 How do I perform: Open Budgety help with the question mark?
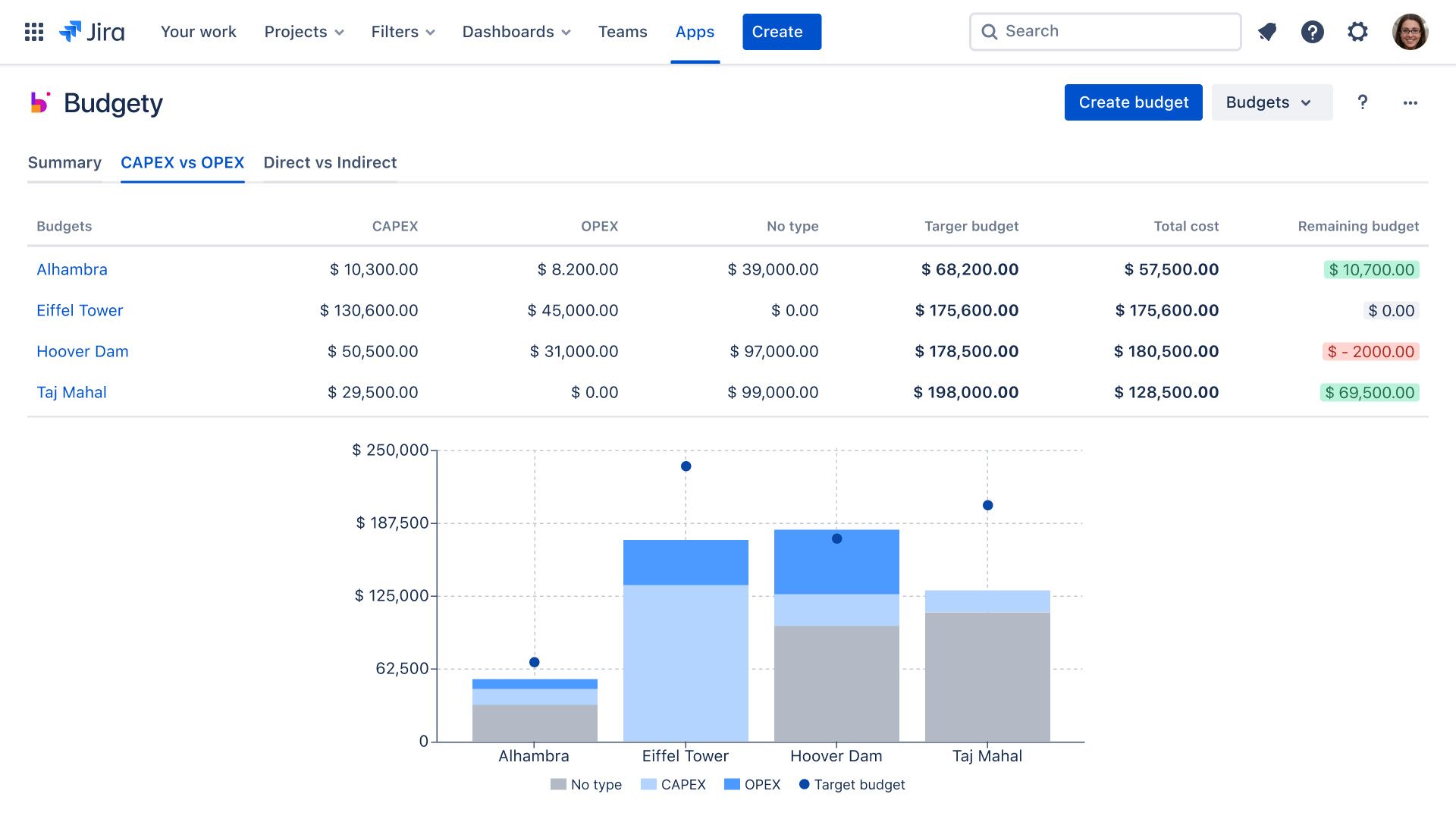coord(1363,102)
